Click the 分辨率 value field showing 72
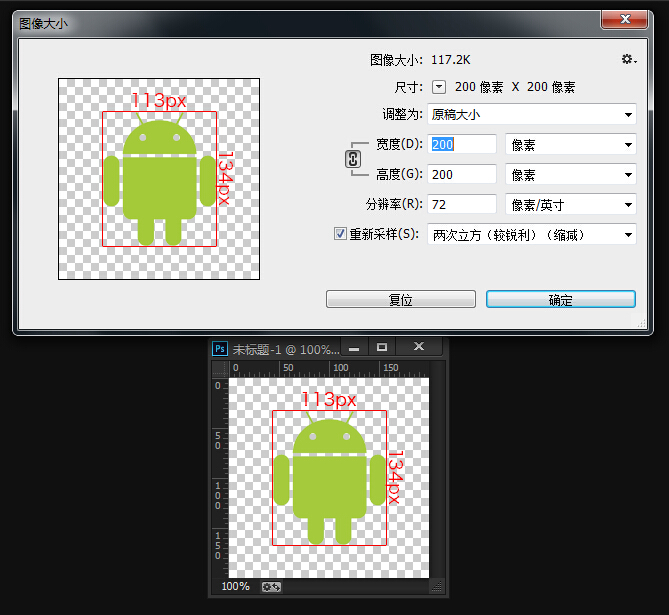The height and width of the screenshot is (615, 669). (x=462, y=204)
